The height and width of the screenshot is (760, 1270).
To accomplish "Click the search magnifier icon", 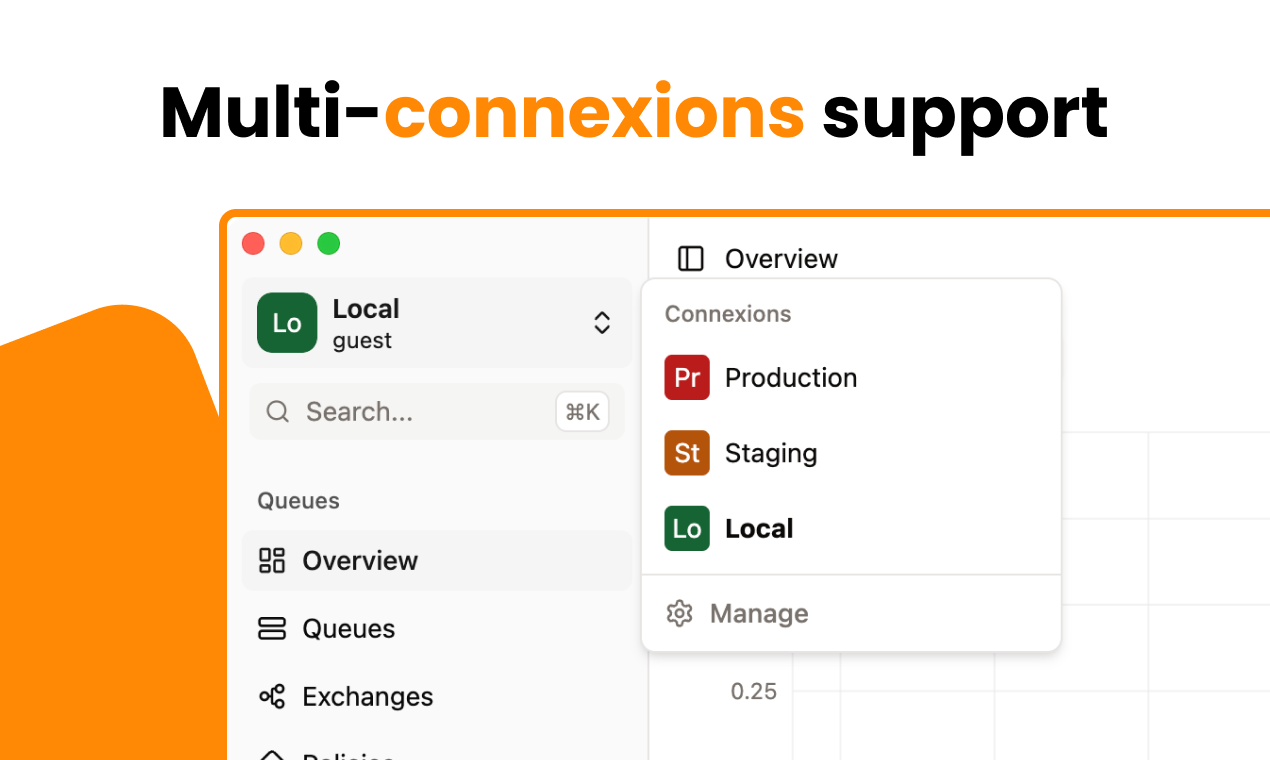I will (x=278, y=411).
